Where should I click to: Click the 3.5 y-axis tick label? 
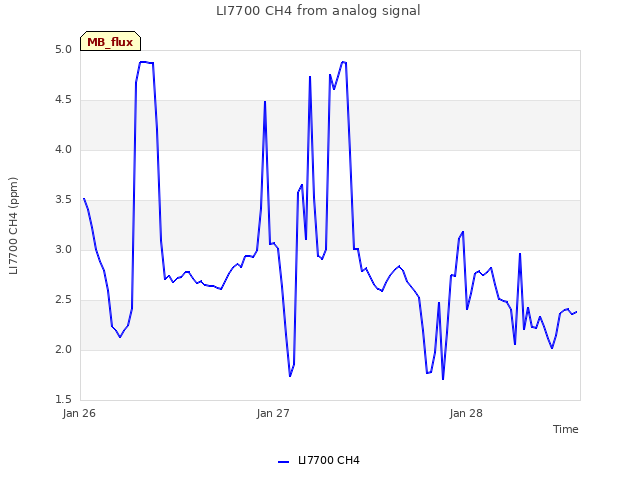tap(63, 200)
